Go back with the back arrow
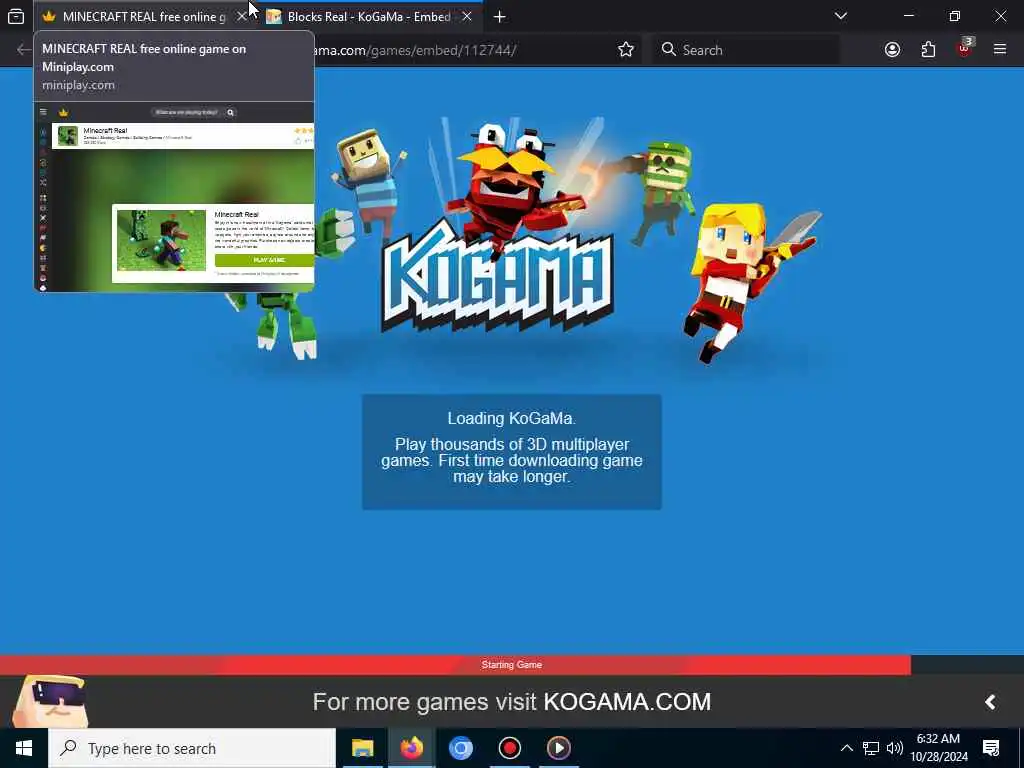Viewport: 1024px width, 768px height. click(x=24, y=50)
